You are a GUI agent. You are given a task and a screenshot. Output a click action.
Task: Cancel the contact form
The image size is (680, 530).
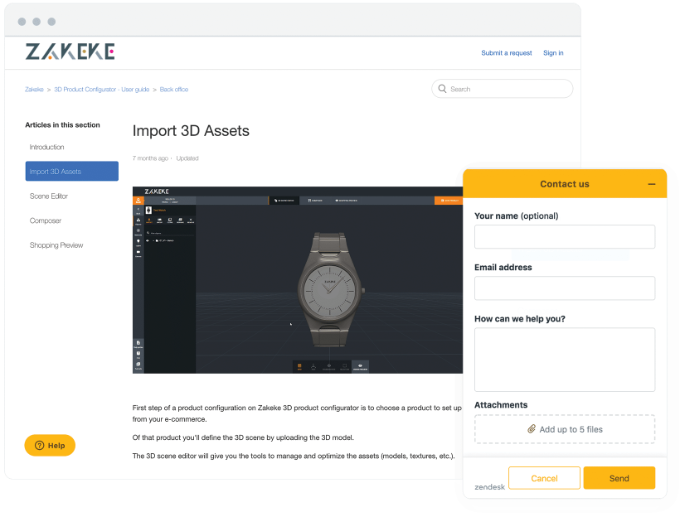pos(544,478)
